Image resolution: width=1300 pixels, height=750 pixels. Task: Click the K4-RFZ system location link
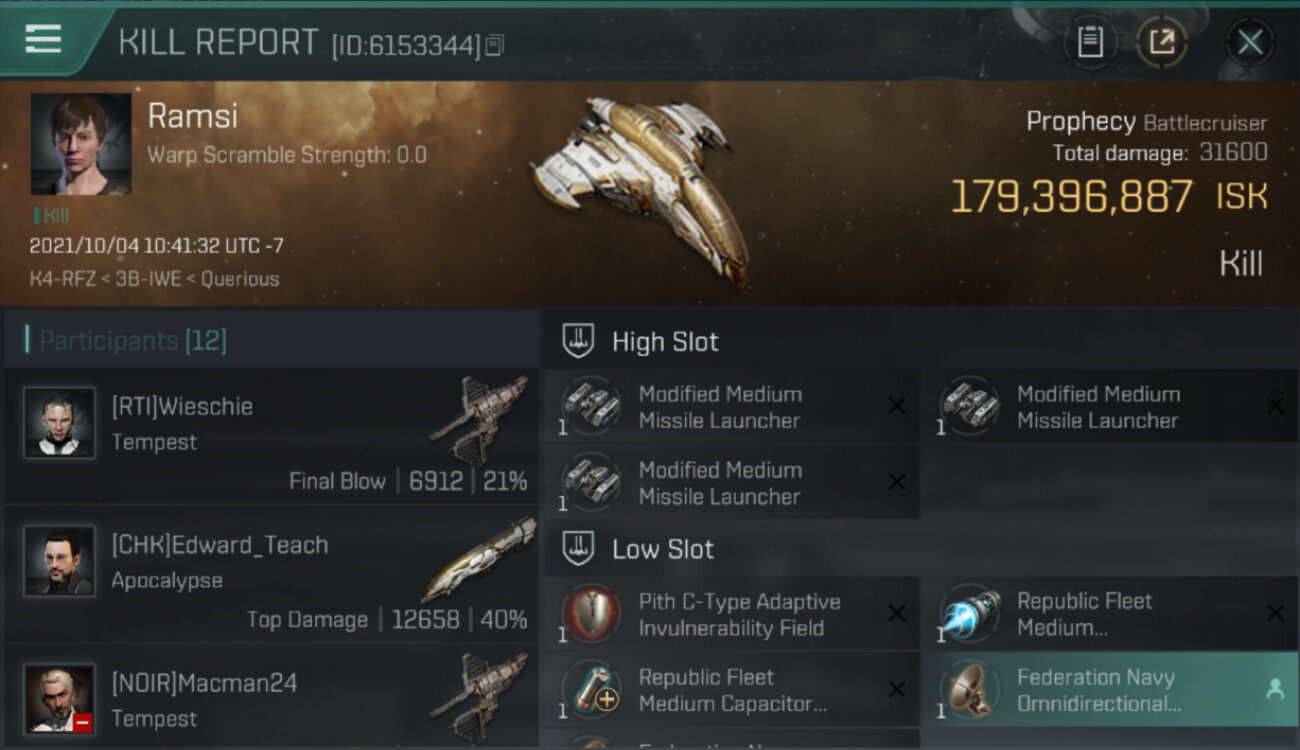click(x=59, y=279)
